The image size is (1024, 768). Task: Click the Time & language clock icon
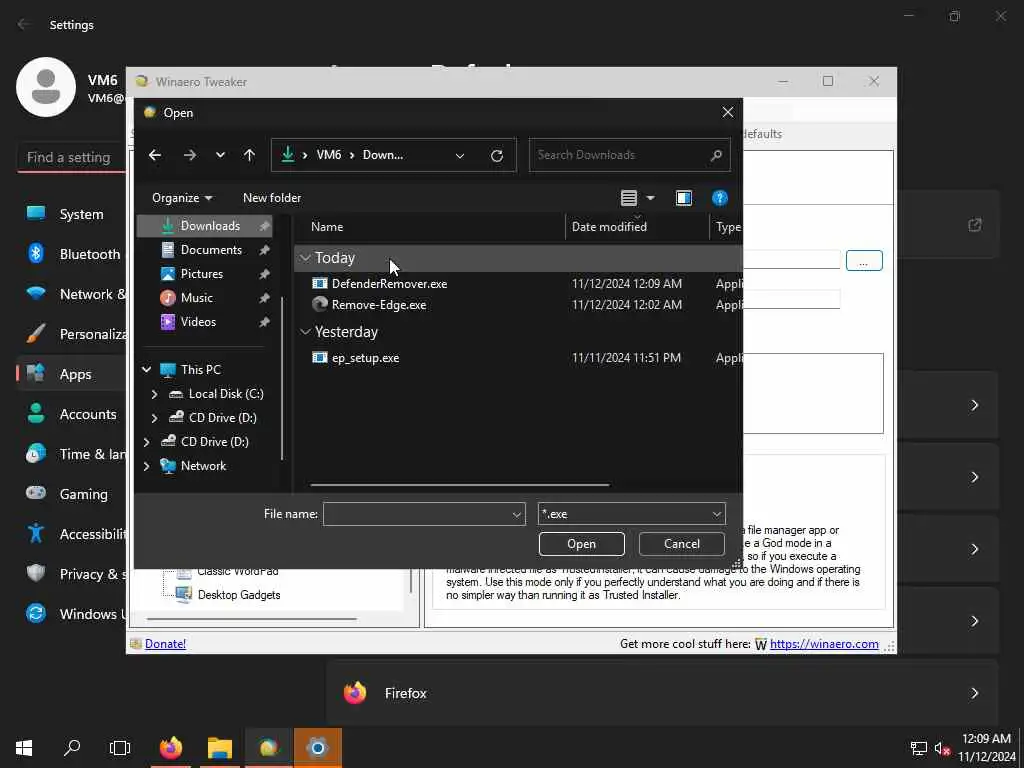click(36, 454)
